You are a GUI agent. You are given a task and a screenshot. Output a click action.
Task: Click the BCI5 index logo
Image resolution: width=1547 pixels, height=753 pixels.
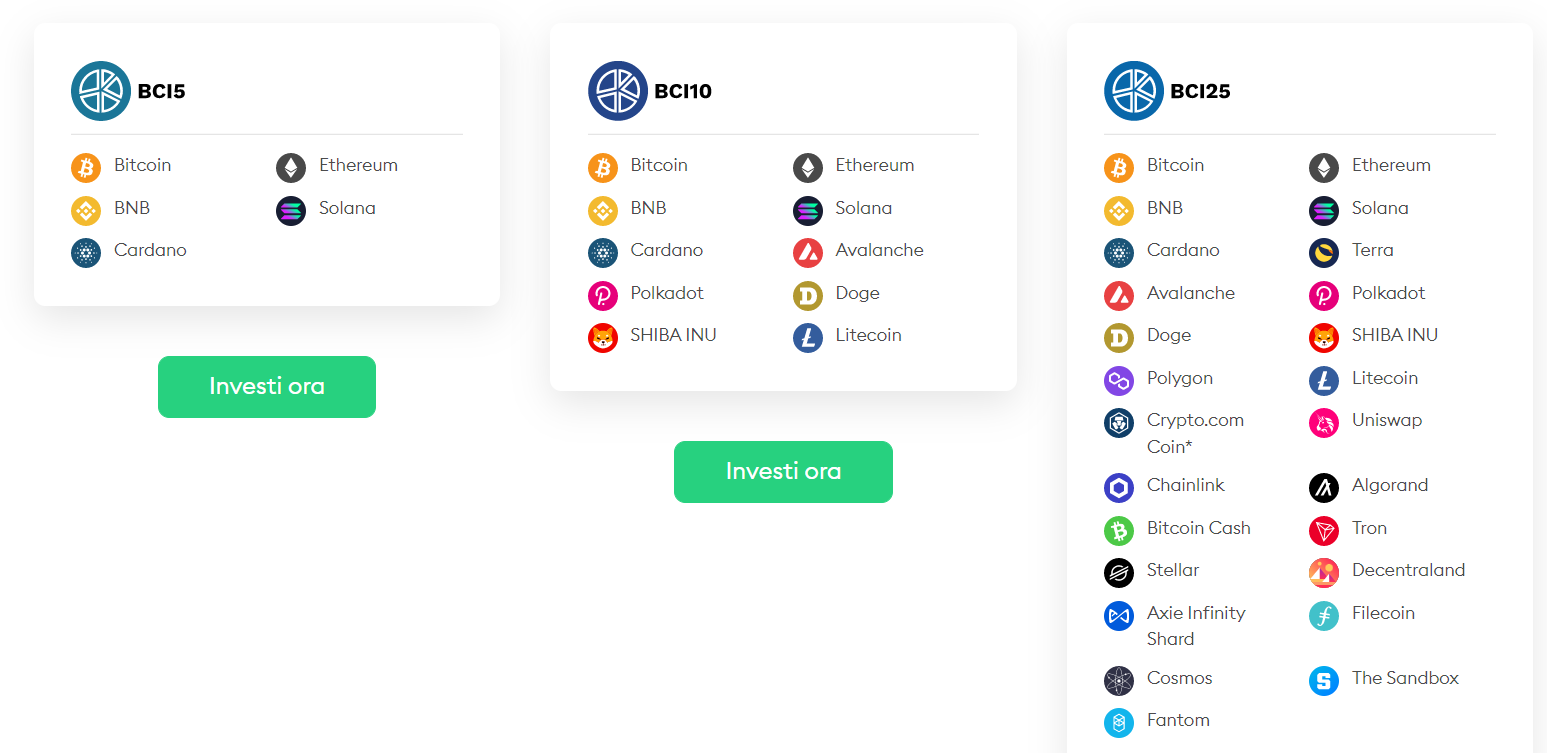(101, 90)
